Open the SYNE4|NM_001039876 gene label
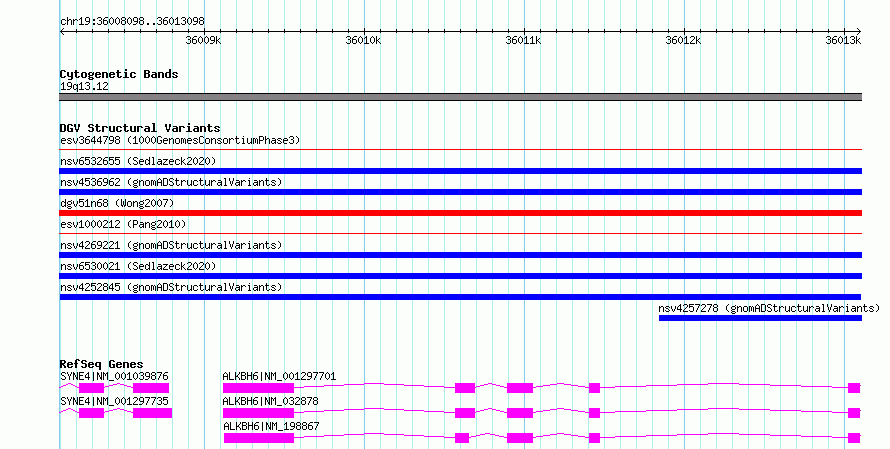This screenshot has height=449, width=890. click(x=114, y=376)
